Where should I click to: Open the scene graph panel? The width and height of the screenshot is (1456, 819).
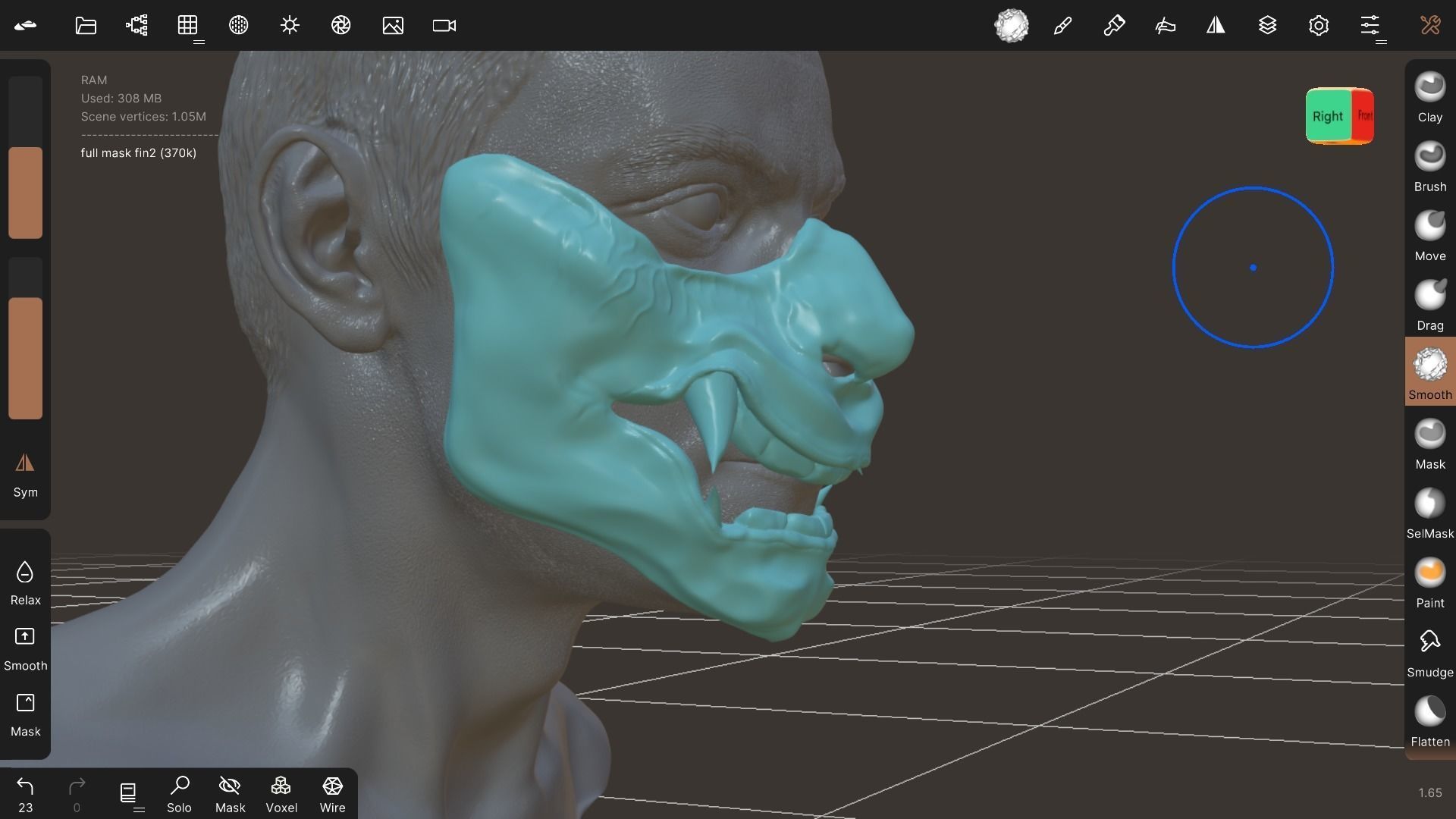[136, 25]
